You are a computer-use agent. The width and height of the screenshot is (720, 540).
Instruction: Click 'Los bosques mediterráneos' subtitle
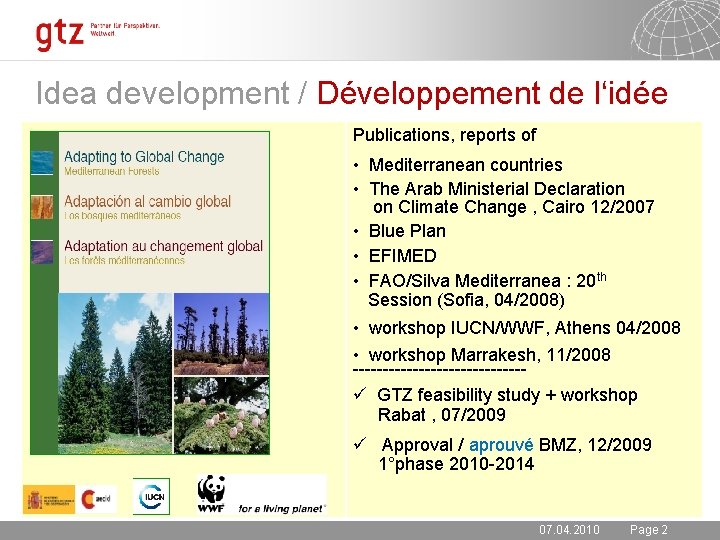(123, 216)
